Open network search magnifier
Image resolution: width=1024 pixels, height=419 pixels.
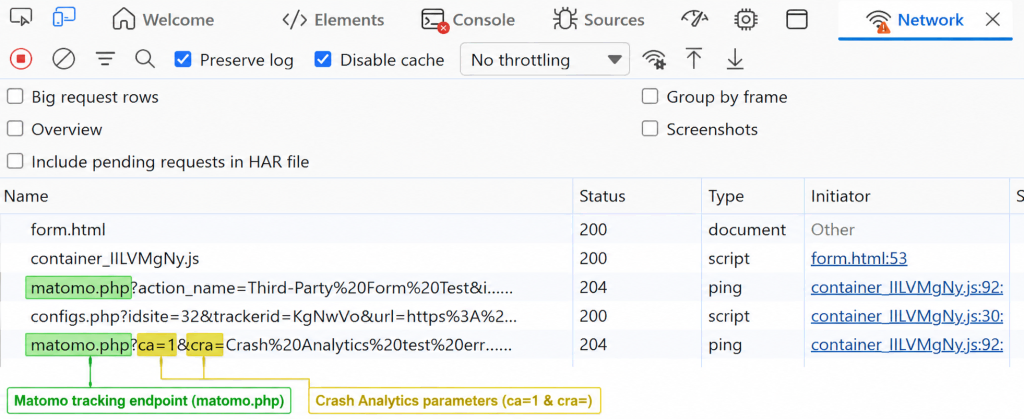click(145, 60)
